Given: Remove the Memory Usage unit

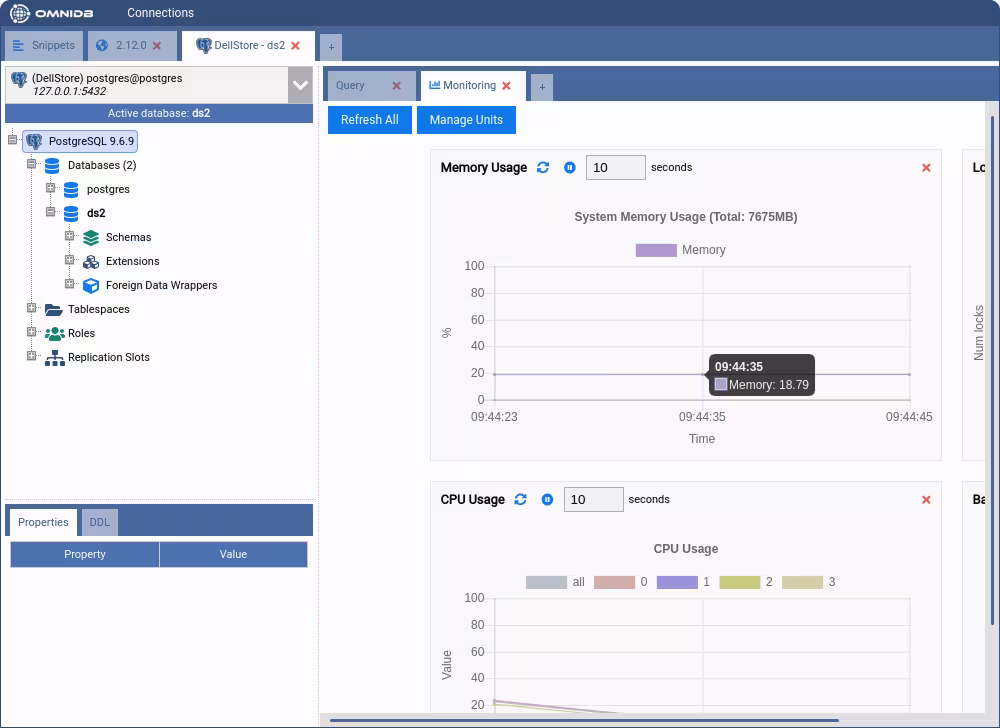Looking at the screenshot, I should pos(927,168).
